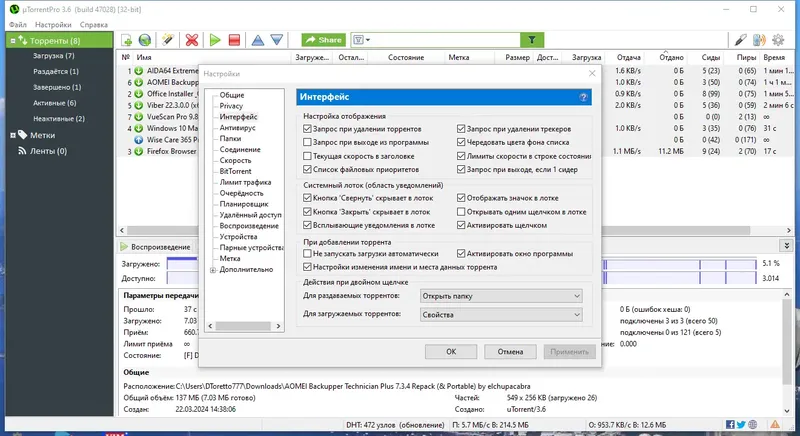
Task: Move torrent up the queue with up-arrow icon
Action: click(258, 40)
